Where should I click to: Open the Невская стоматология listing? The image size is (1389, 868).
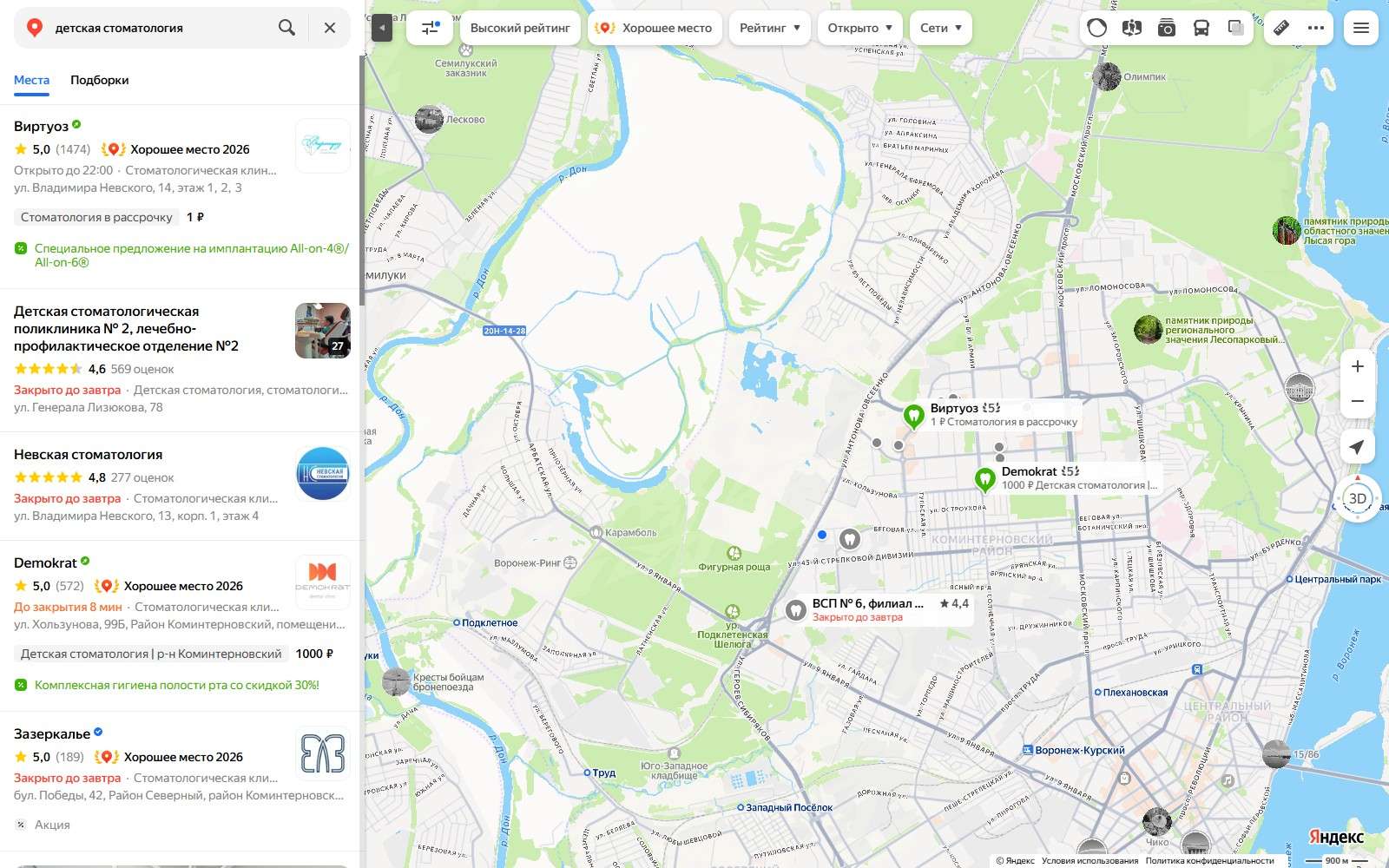[x=88, y=454]
